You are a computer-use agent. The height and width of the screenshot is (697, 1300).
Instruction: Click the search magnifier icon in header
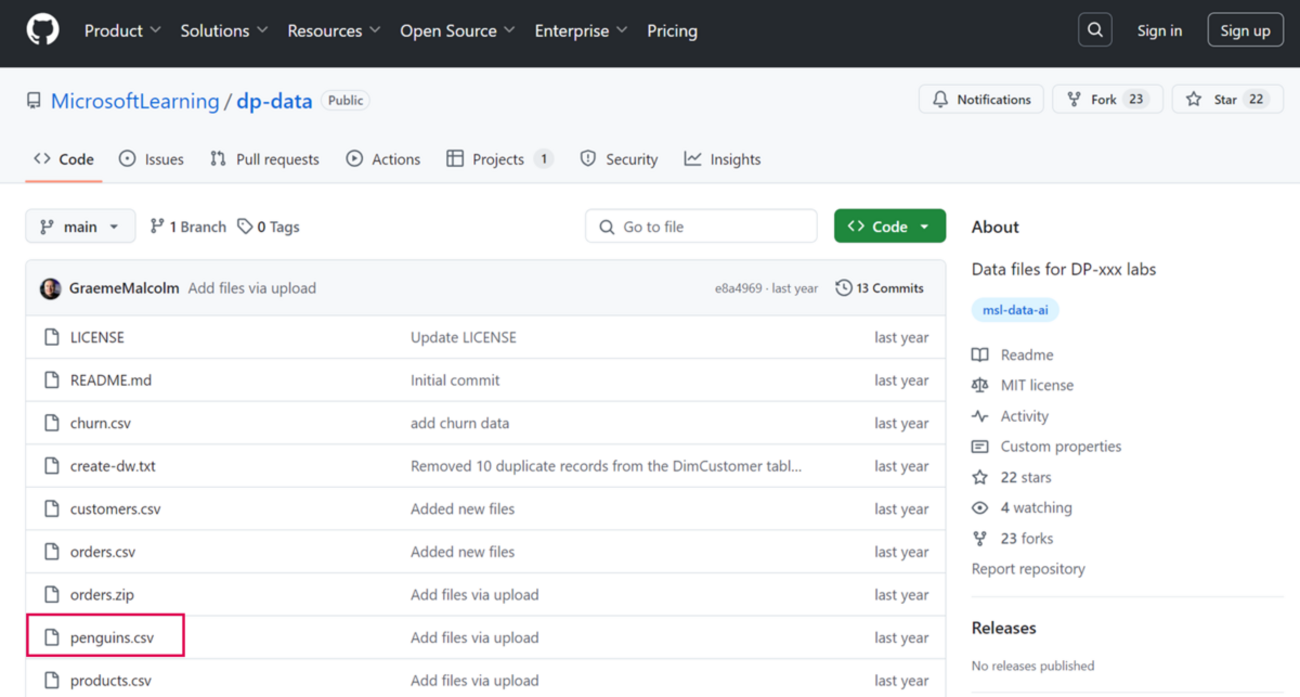(x=1095, y=30)
